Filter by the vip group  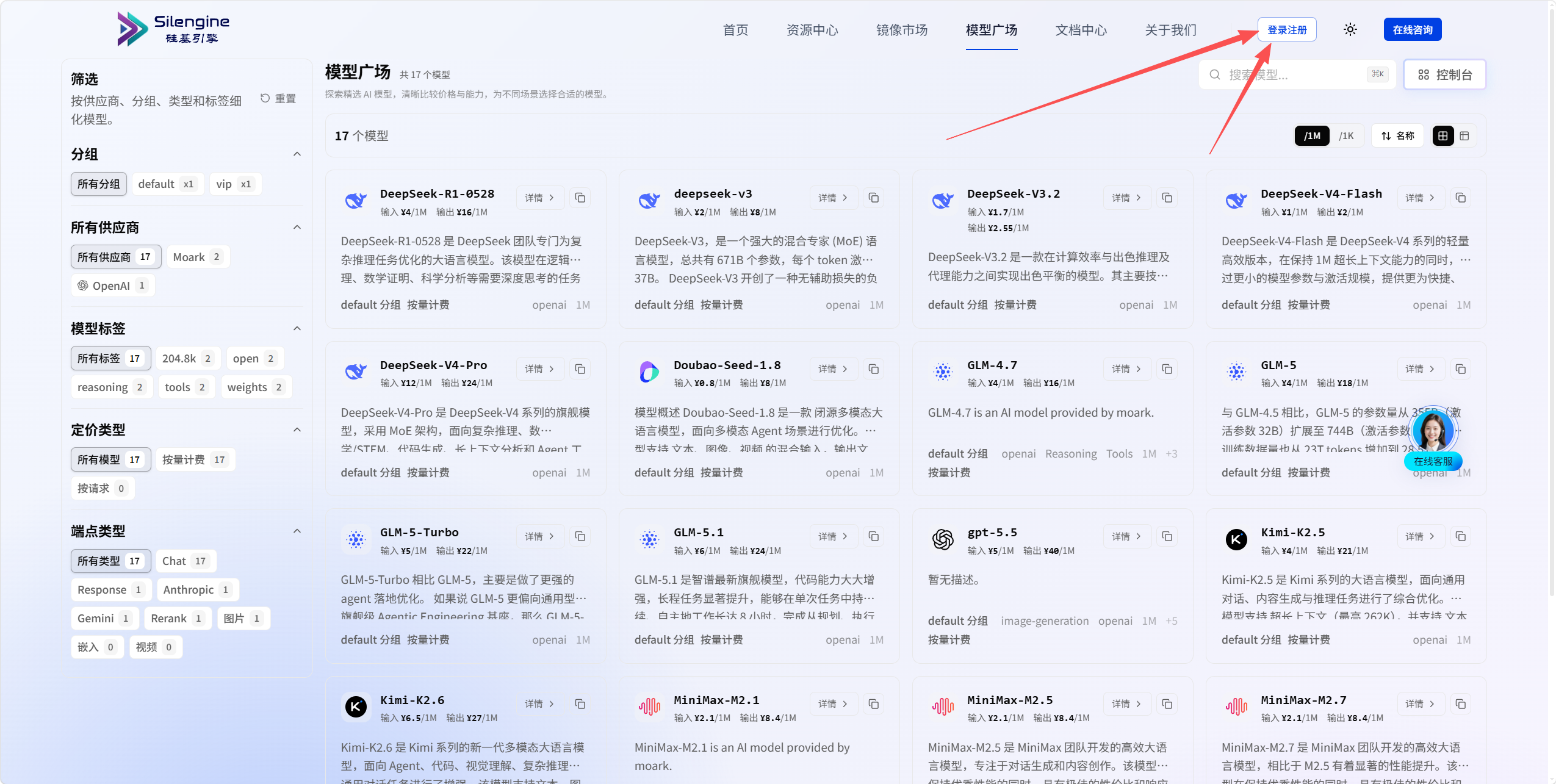235,184
